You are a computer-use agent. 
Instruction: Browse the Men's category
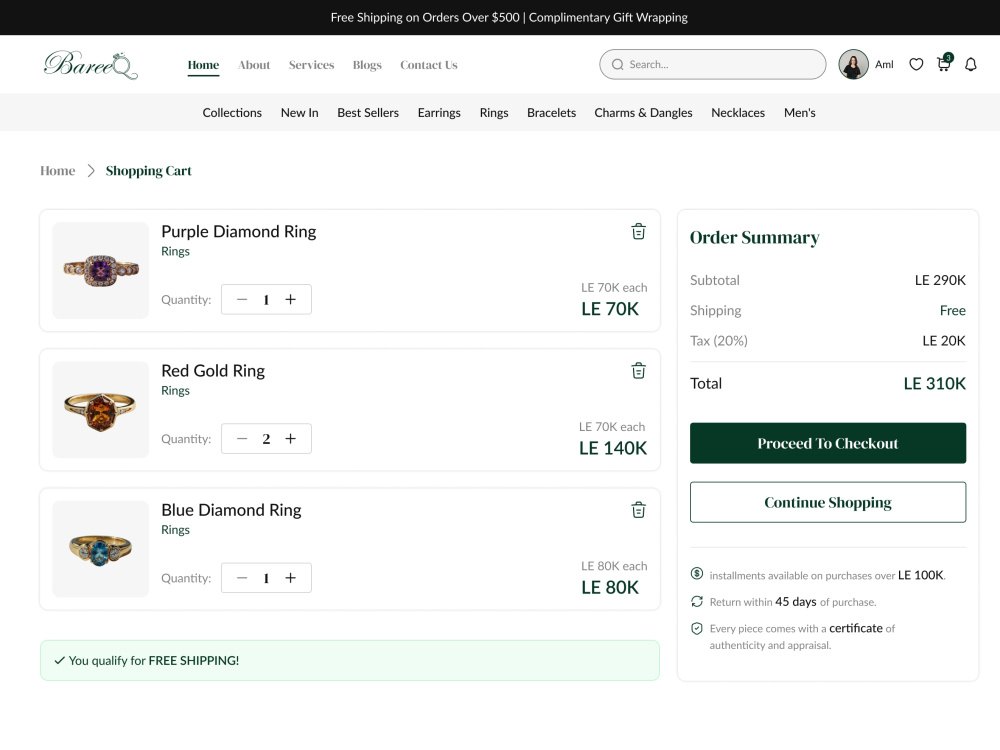pos(800,113)
